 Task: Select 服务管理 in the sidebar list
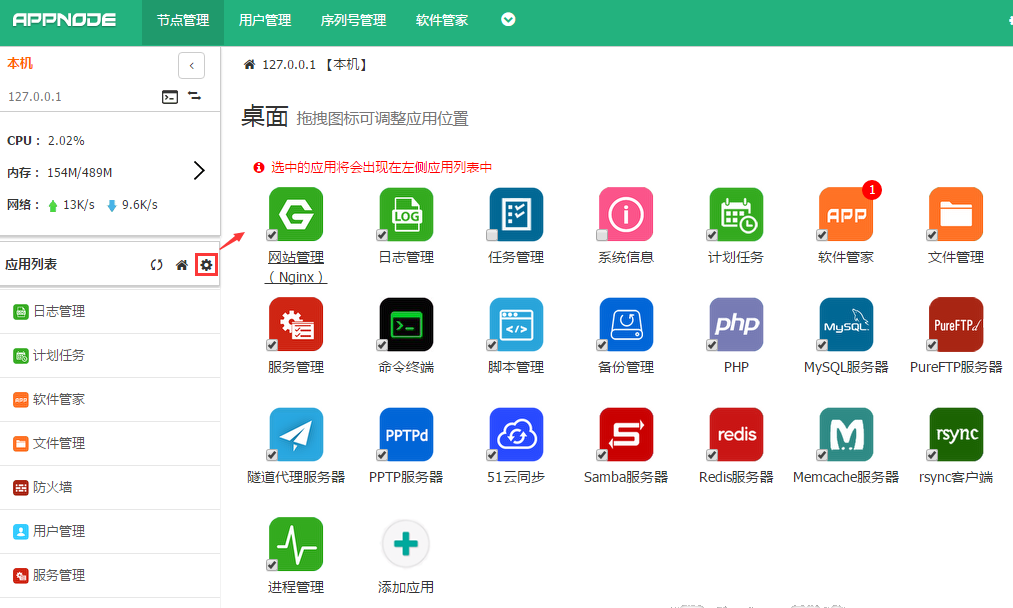(x=110, y=575)
